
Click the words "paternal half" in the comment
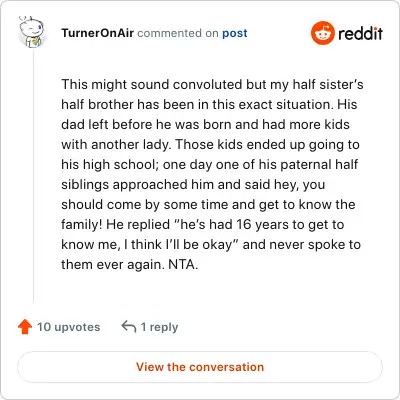319,164
